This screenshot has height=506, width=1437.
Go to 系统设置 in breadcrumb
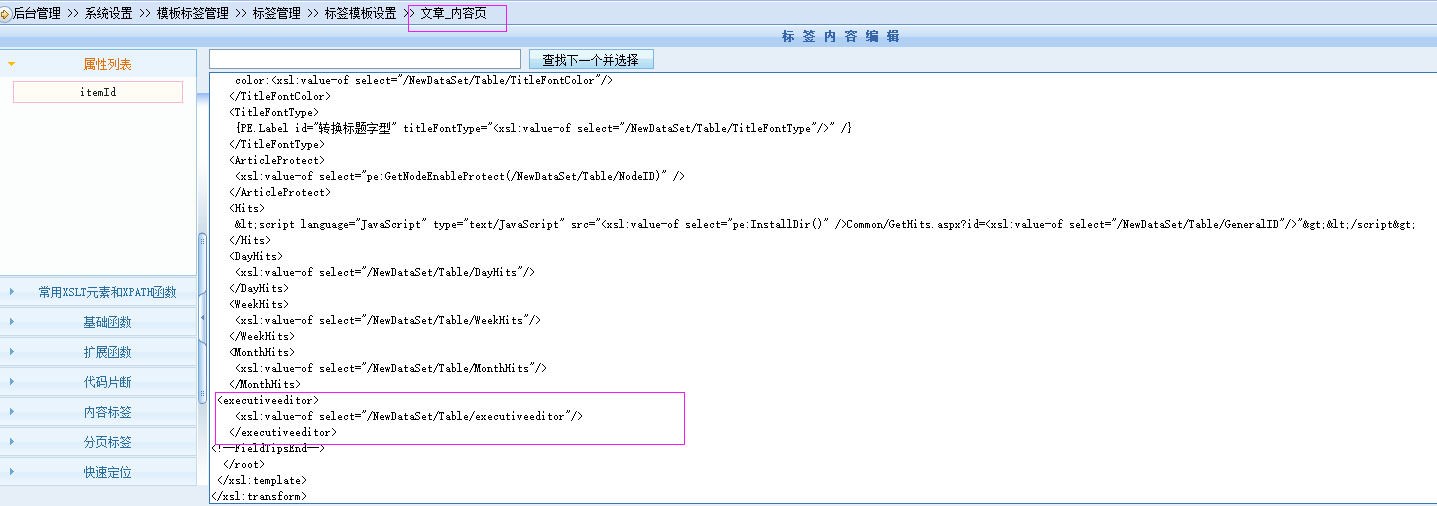(109, 14)
